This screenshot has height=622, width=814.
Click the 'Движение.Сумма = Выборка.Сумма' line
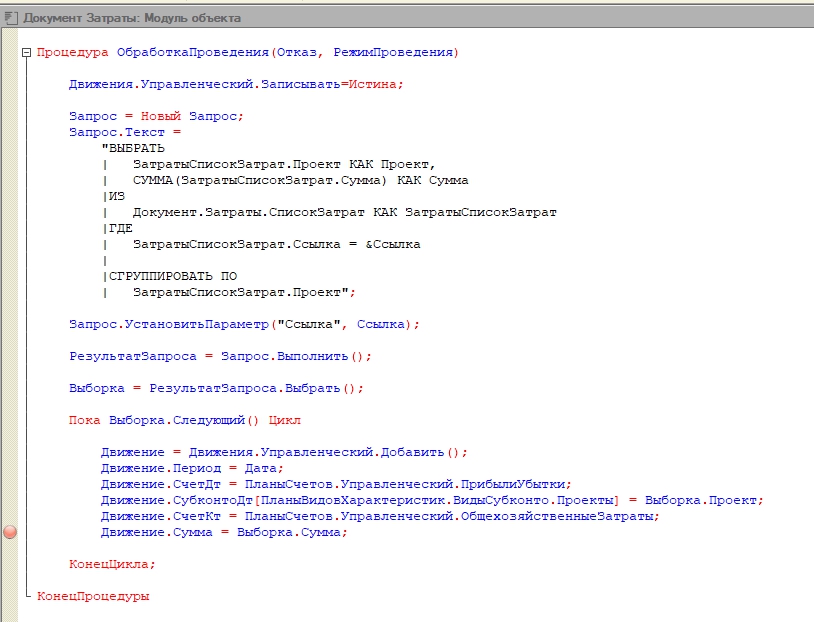[224, 533]
